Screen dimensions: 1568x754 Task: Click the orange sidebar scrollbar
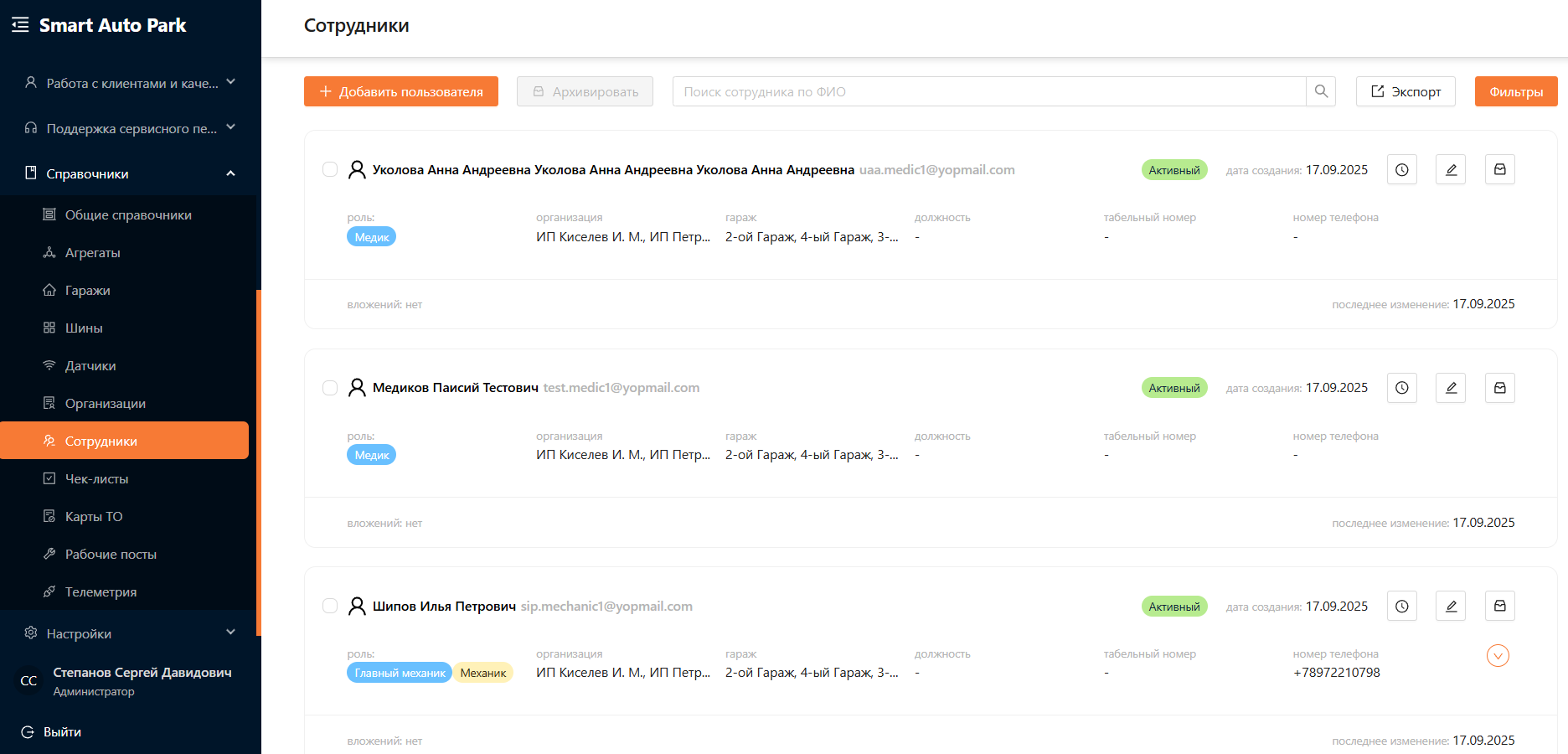[259, 461]
